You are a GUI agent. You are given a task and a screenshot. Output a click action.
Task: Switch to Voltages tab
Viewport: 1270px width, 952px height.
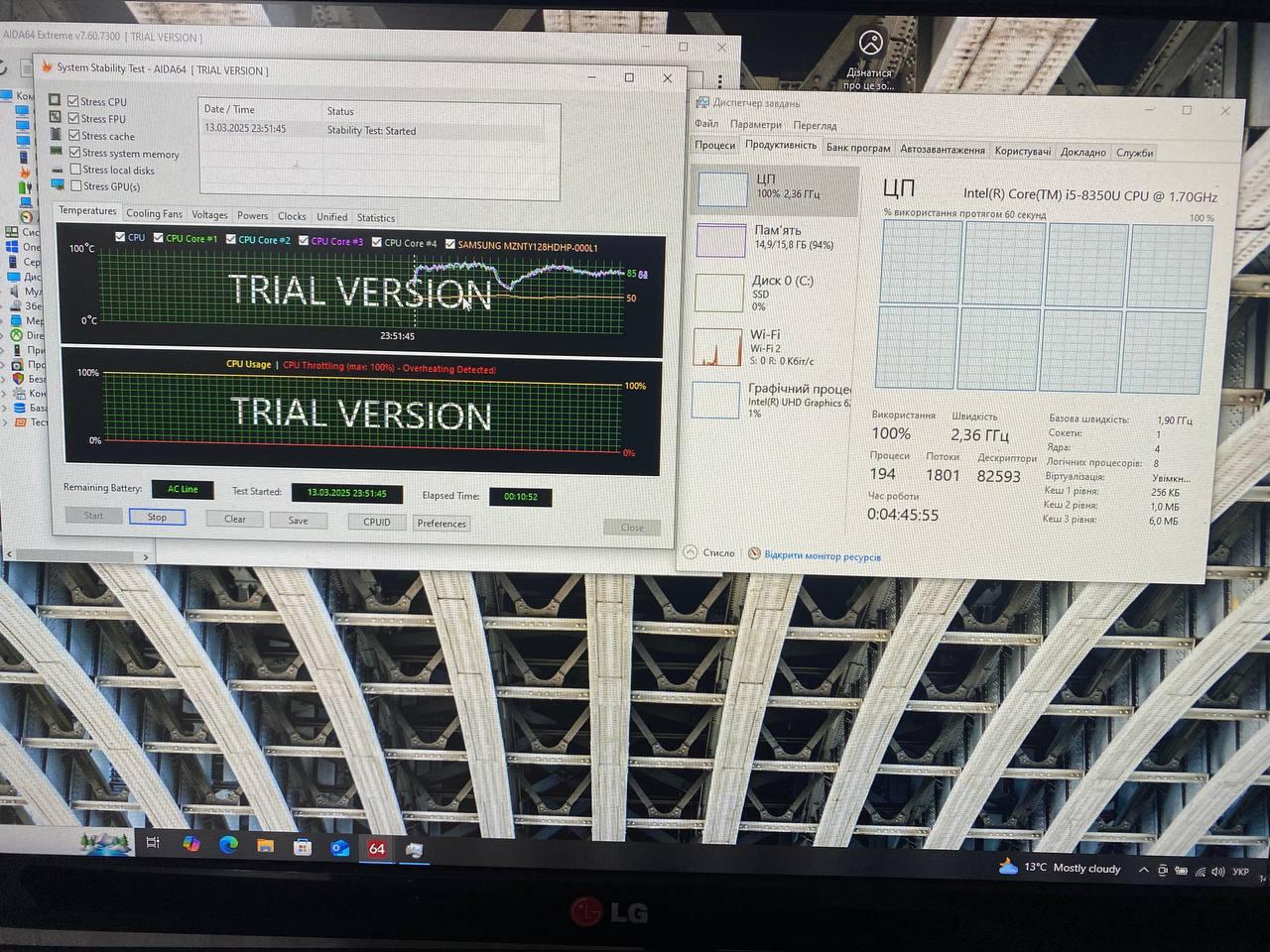(x=209, y=214)
